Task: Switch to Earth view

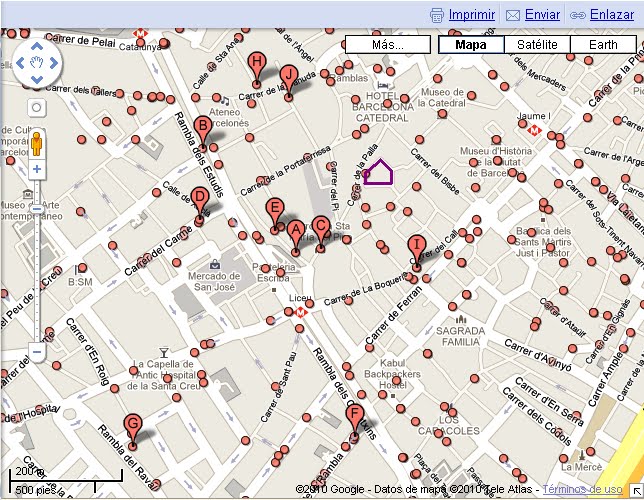Action: [x=603, y=44]
